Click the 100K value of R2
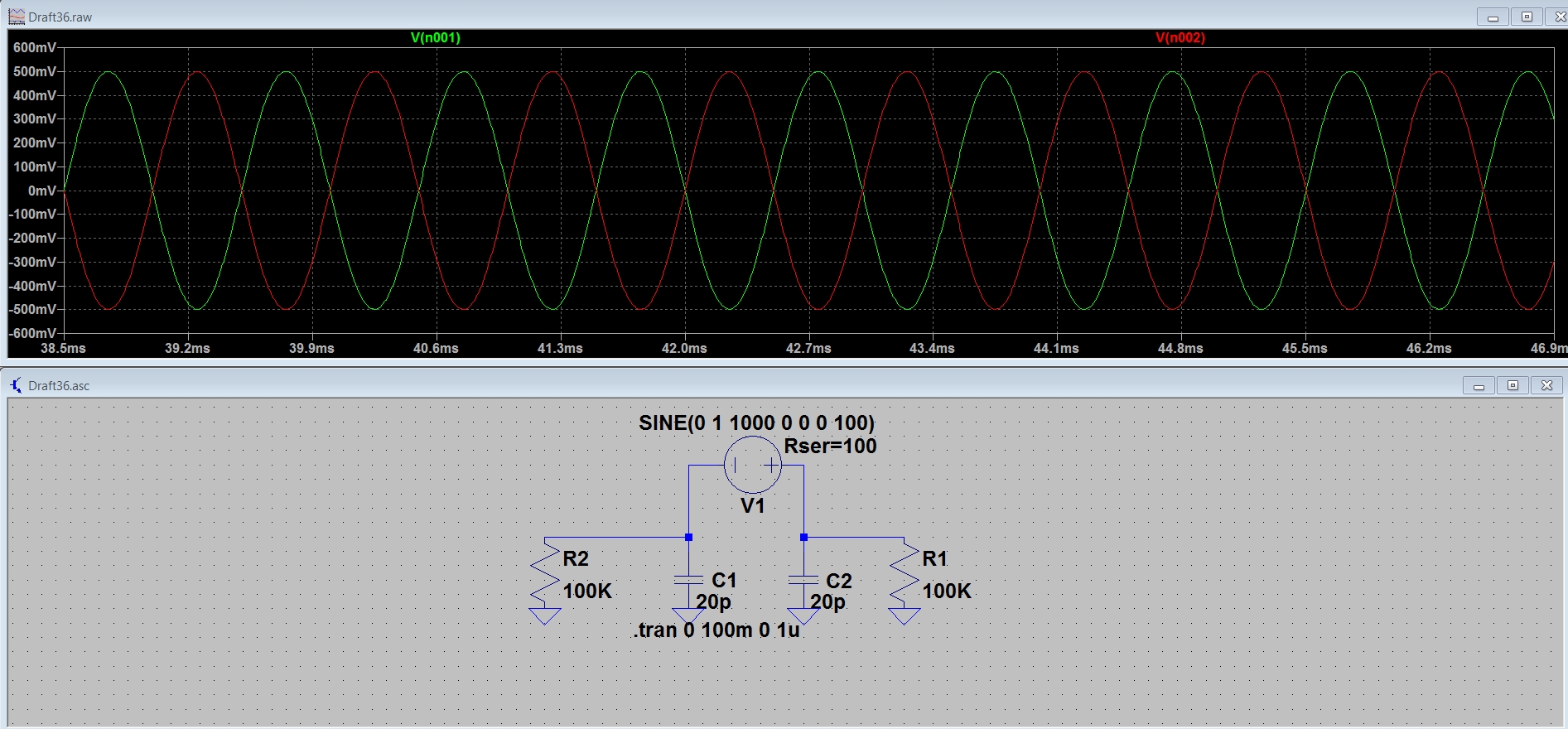 (x=587, y=591)
